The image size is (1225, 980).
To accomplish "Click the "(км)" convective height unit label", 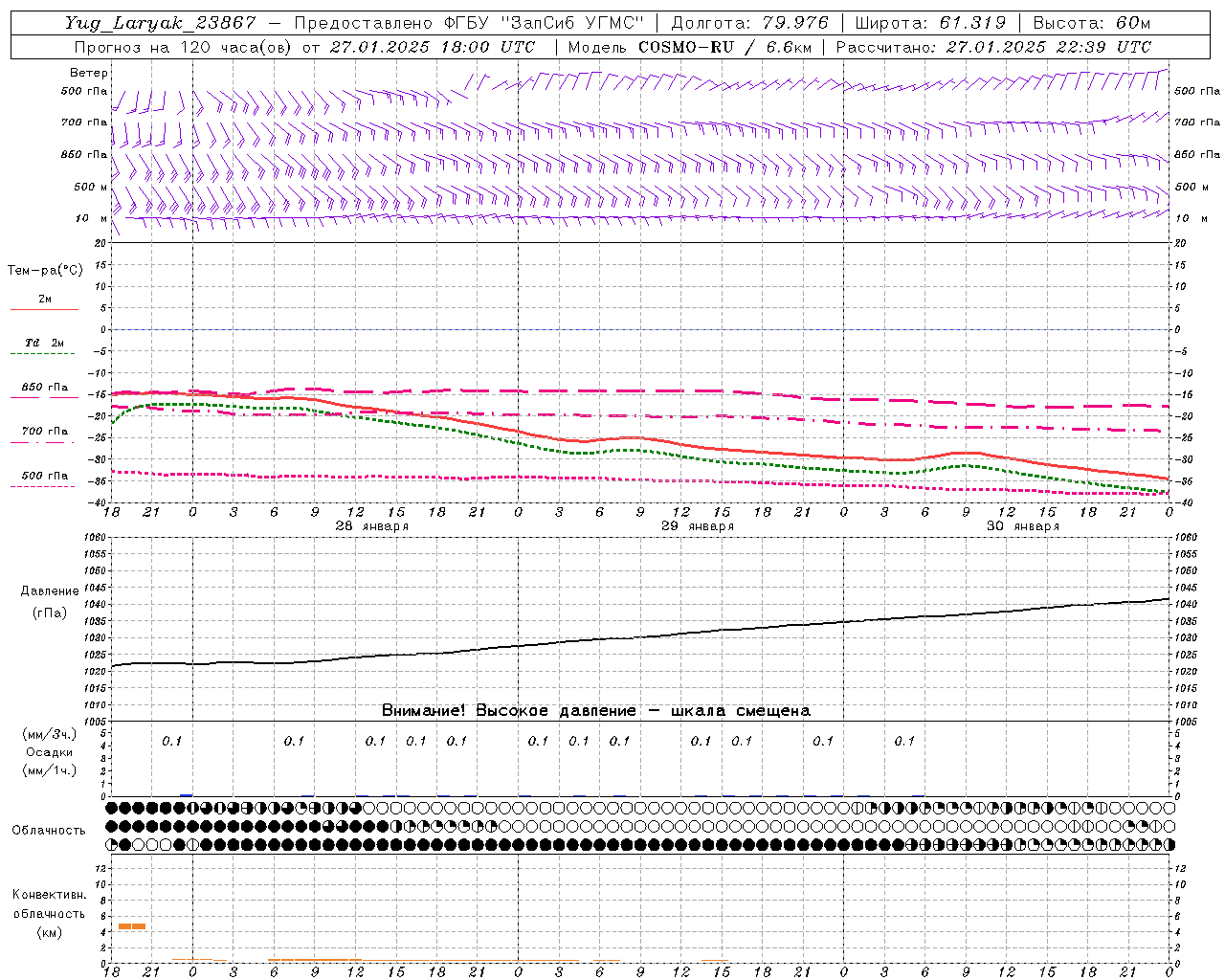I will click(49, 932).
